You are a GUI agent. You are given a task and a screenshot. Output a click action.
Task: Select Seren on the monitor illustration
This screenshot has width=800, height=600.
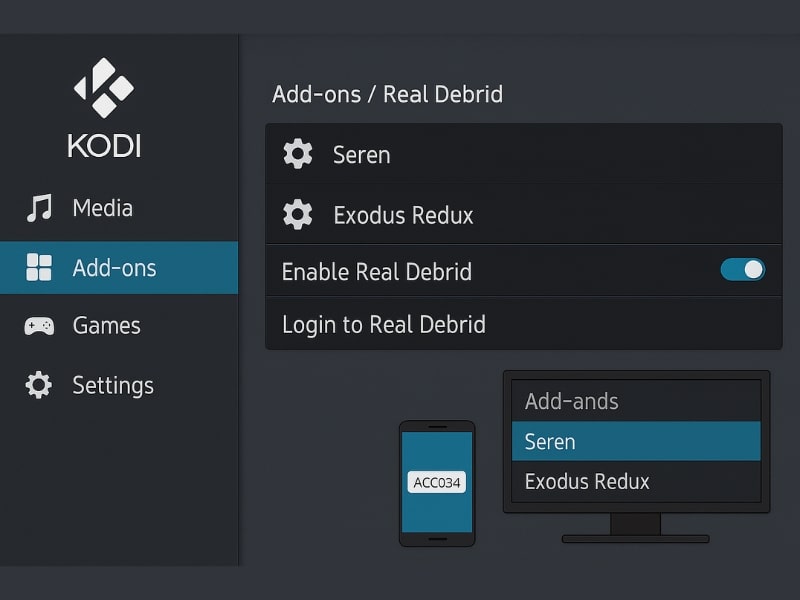[636, 441]
